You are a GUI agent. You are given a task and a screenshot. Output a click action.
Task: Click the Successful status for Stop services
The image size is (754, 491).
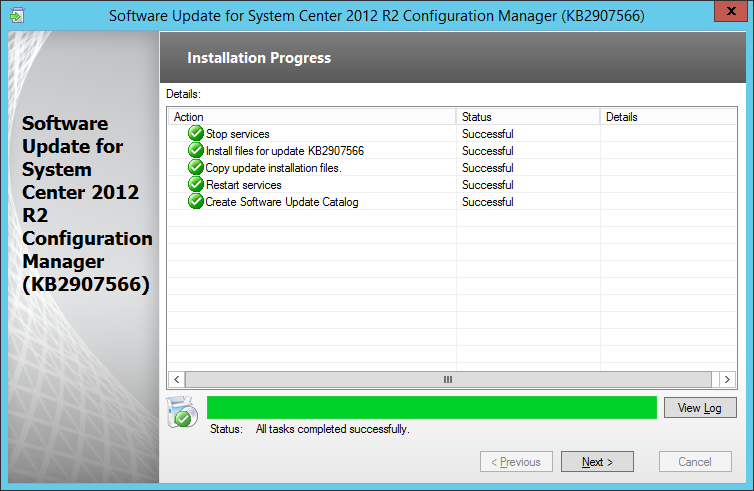click(x=488, y=134)
